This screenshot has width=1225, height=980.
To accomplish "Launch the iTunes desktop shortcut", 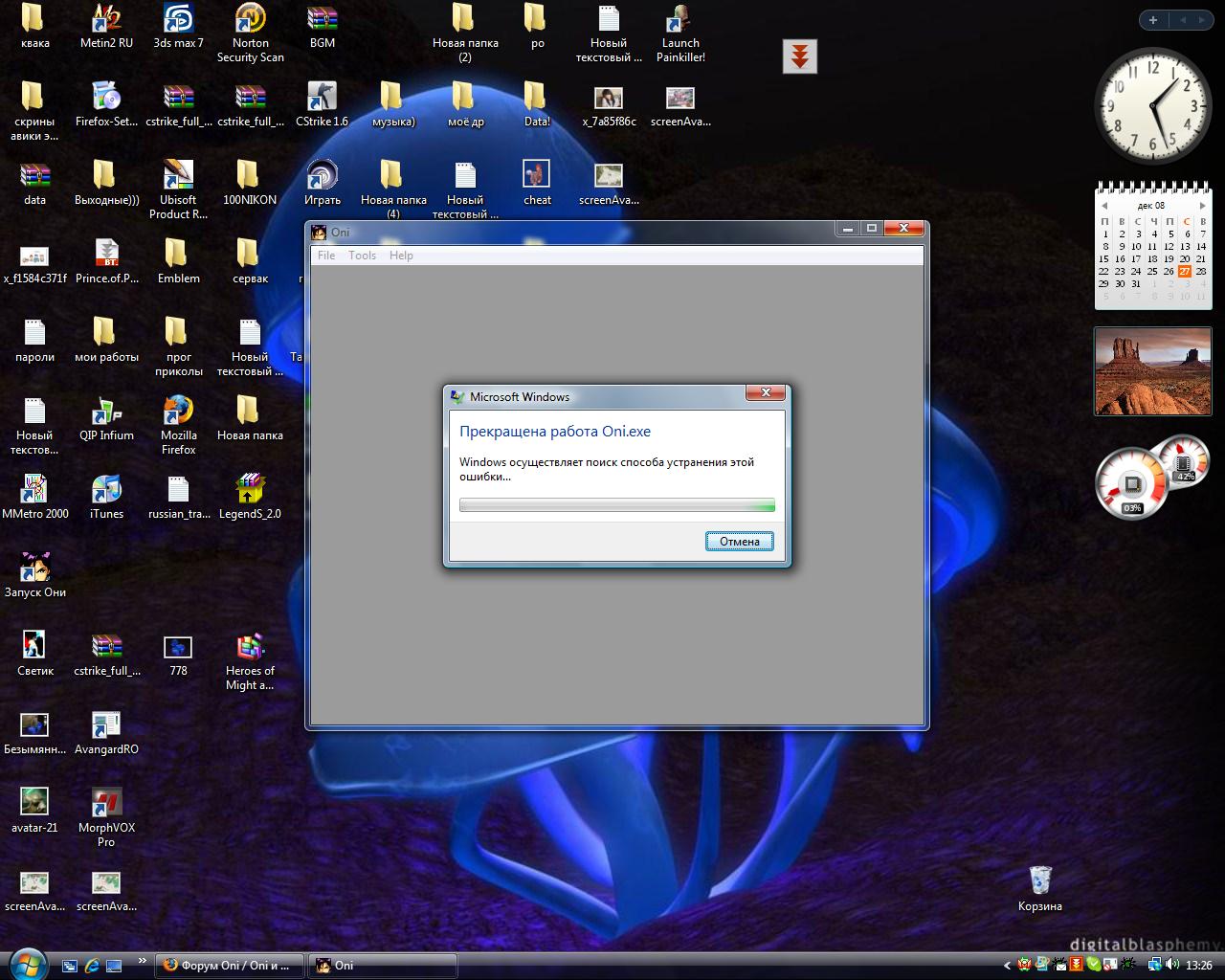I will (106, 490).
